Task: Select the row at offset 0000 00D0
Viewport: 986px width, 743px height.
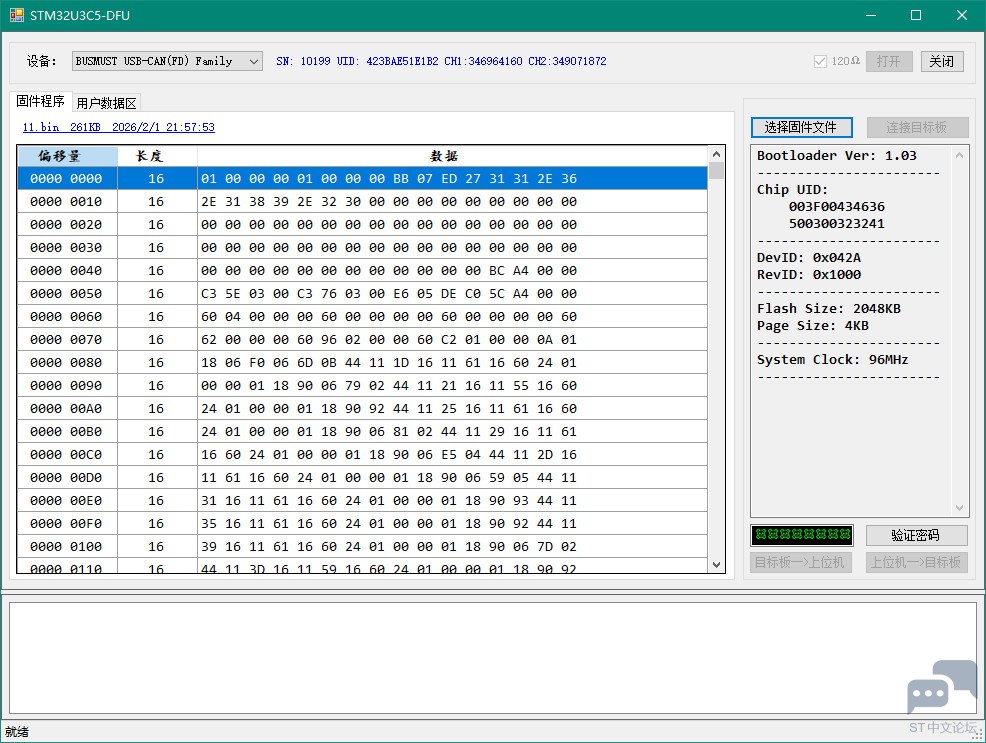Action: [362, 478]
